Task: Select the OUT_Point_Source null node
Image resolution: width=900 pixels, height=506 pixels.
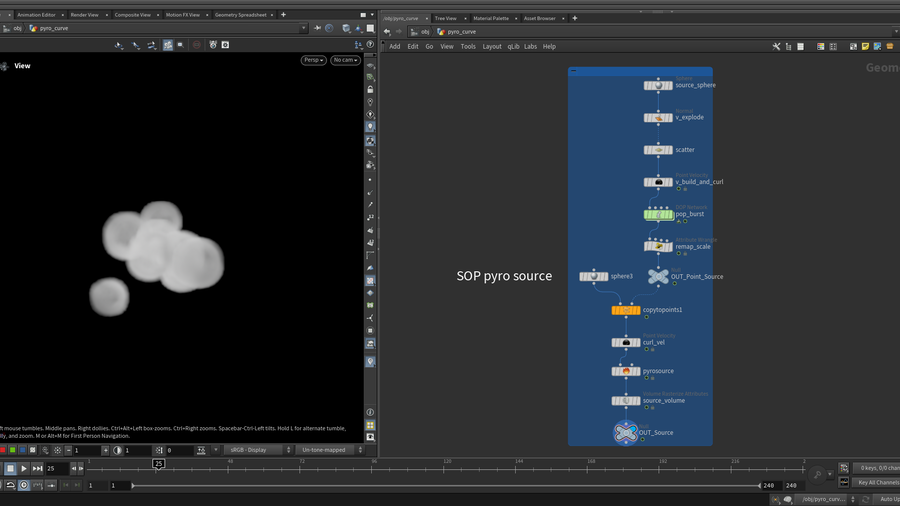Action: 657,276
